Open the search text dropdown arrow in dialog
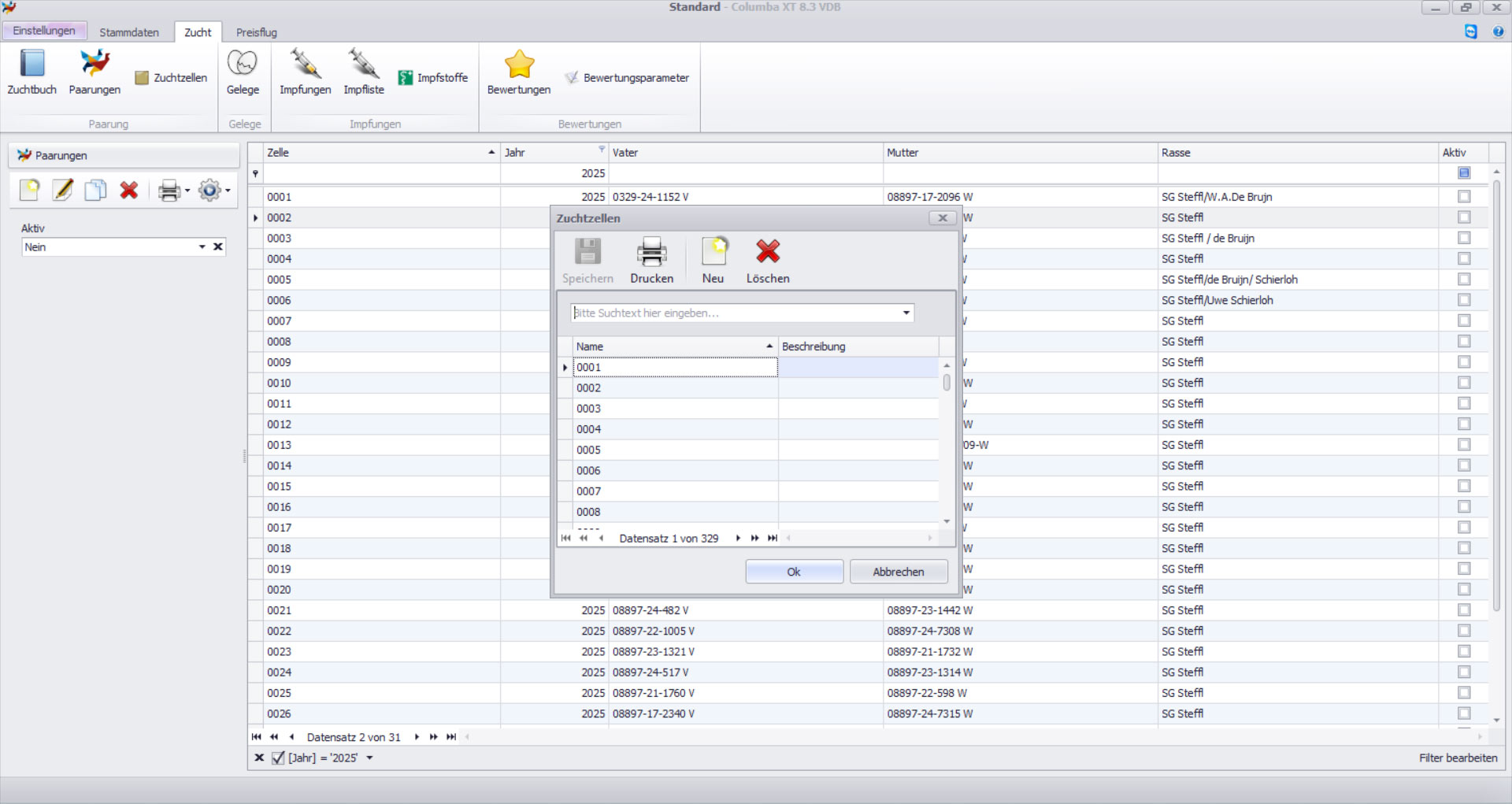The image size is (1512, 804). [x=906, y=313]
